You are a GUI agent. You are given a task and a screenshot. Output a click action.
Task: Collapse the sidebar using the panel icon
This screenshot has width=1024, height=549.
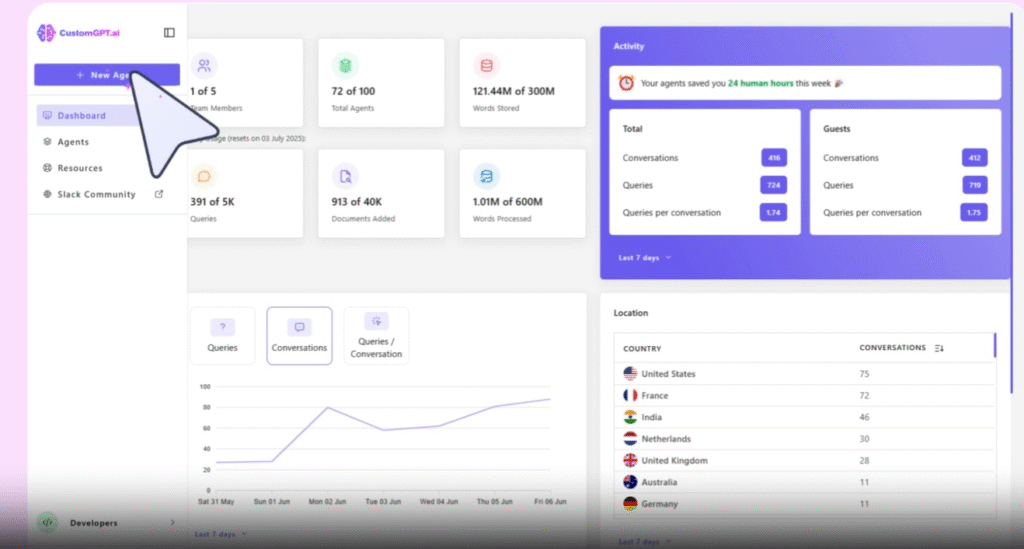pos(169,33)
